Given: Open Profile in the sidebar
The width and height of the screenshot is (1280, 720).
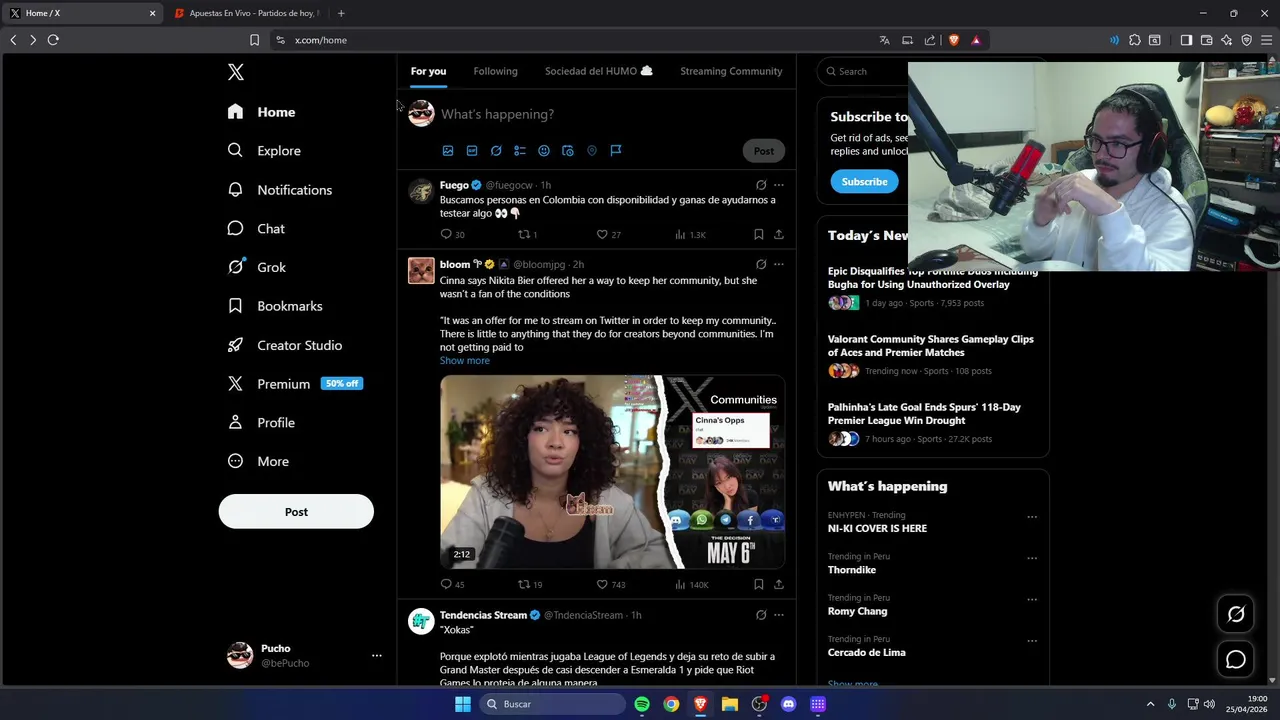Looking at the screenshot, I should click(260, 423).
